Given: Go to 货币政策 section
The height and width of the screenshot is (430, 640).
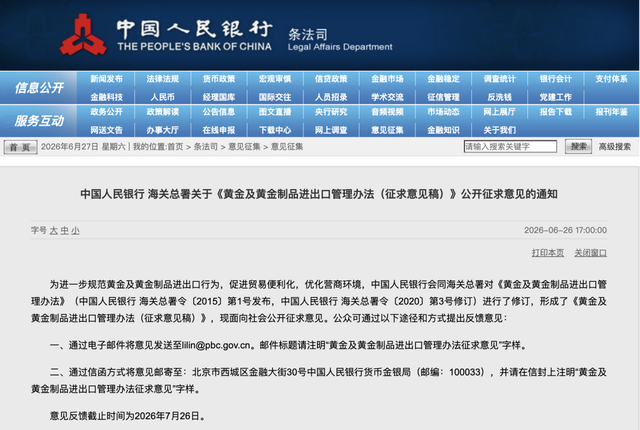Looking at the screenshot, I should click(219, 79).
